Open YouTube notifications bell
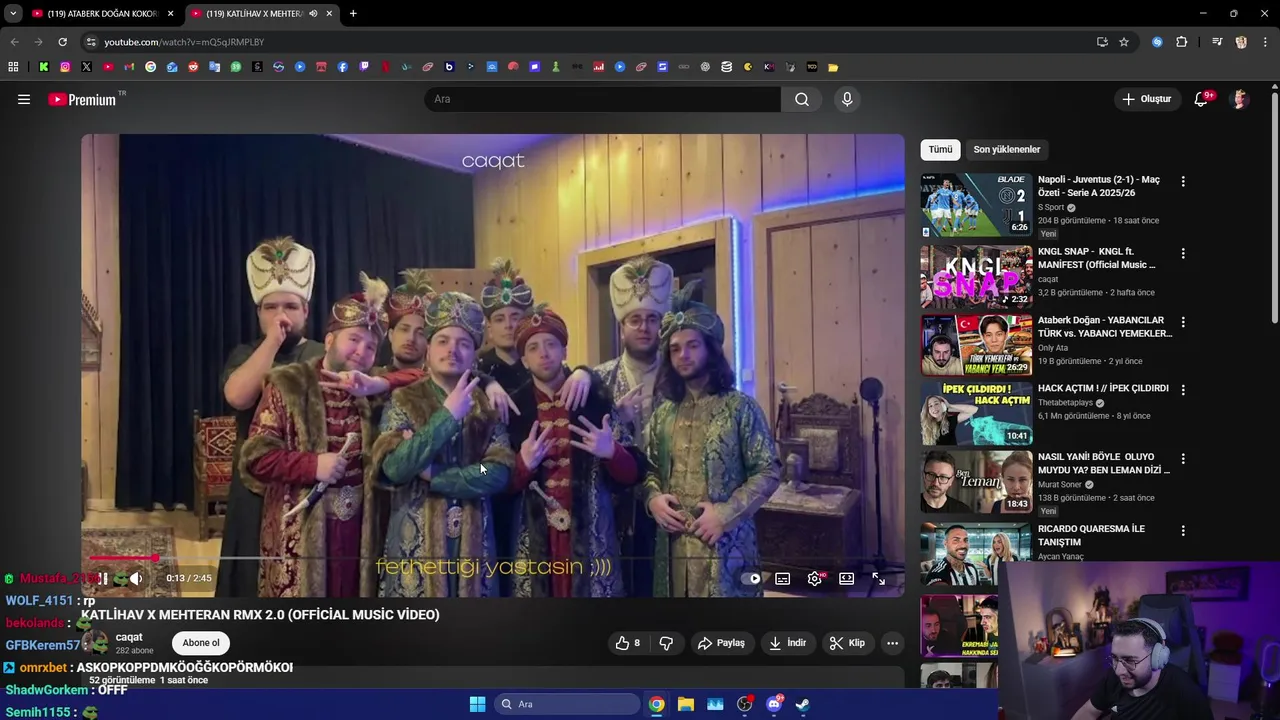Image resolution: width=1280 pixels, height=720 pixels. [1202, 99]
